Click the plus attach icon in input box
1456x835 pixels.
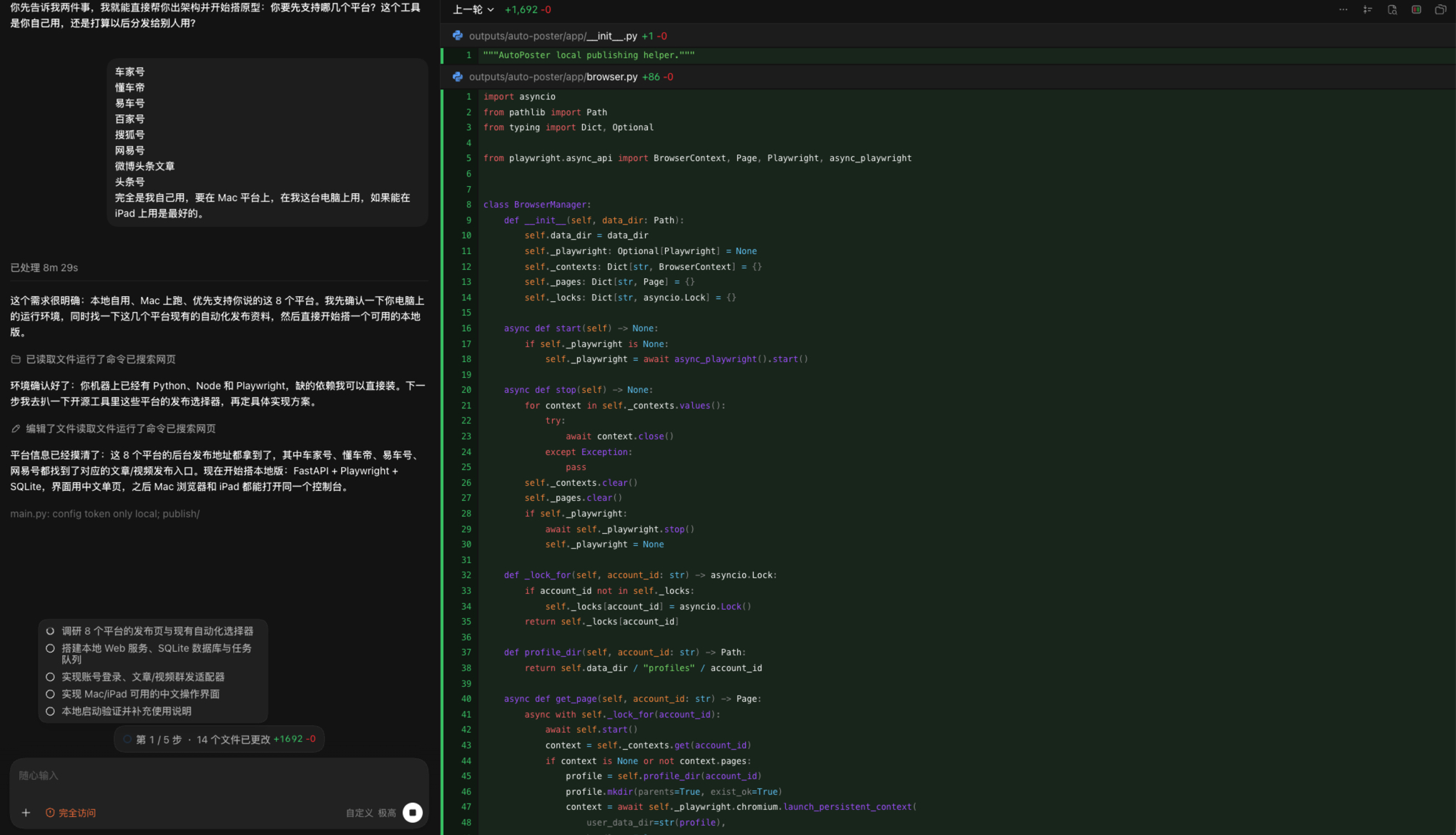click(x=26, y=812)
